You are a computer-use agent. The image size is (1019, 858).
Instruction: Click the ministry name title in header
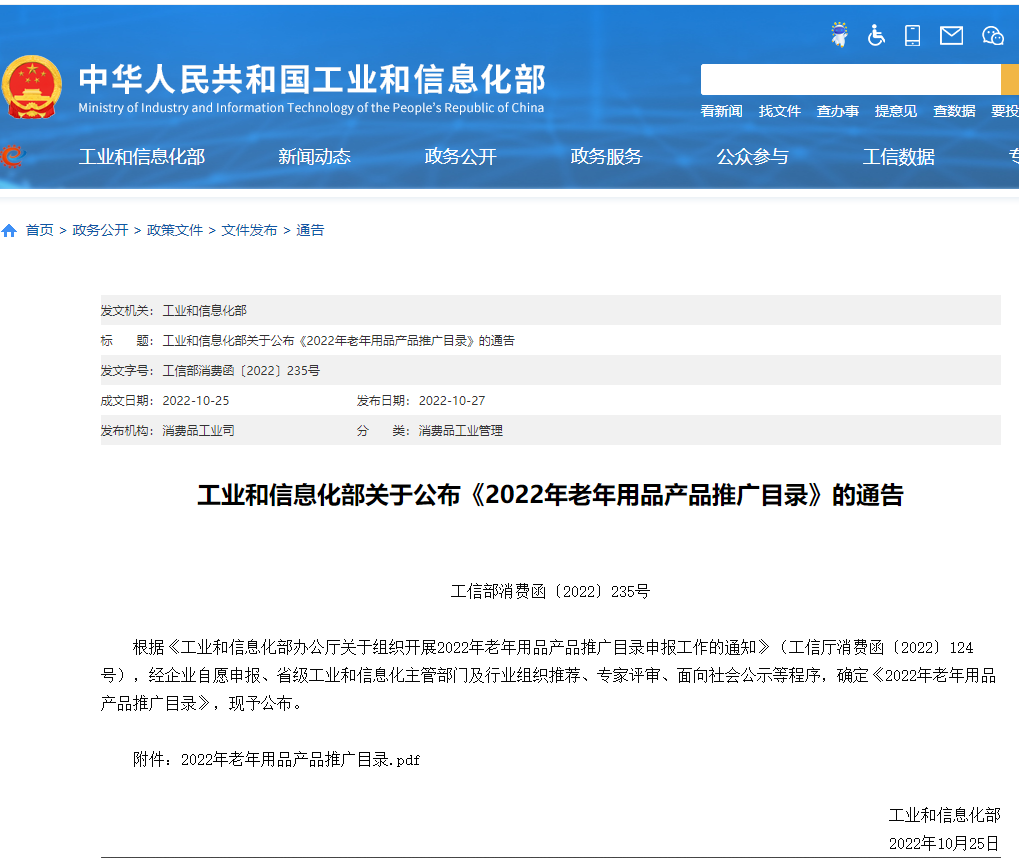[312, 79]
